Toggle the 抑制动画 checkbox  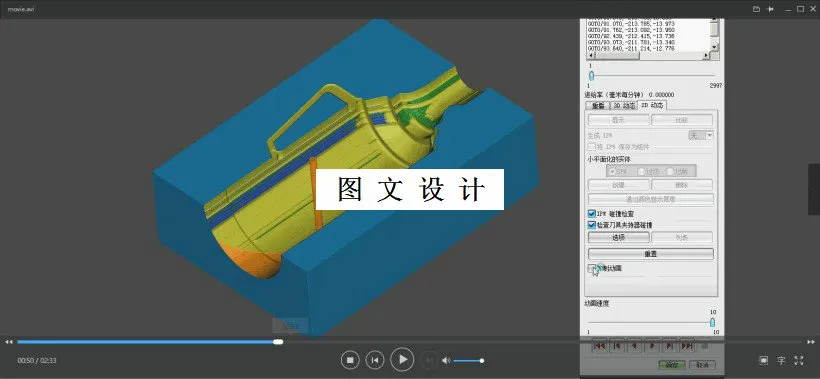(x=591, y=268)
